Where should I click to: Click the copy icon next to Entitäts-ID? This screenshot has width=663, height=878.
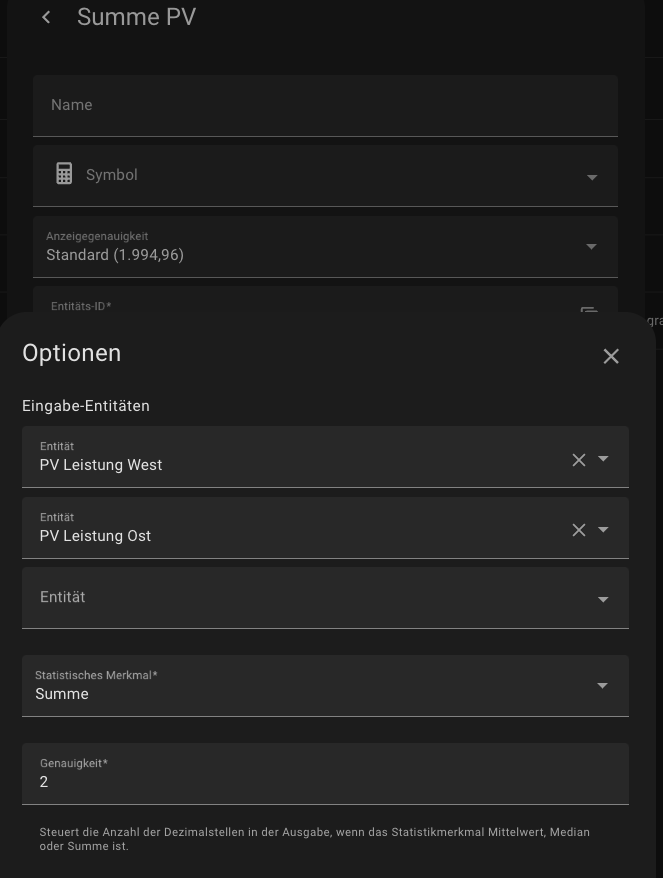[589, 309]
